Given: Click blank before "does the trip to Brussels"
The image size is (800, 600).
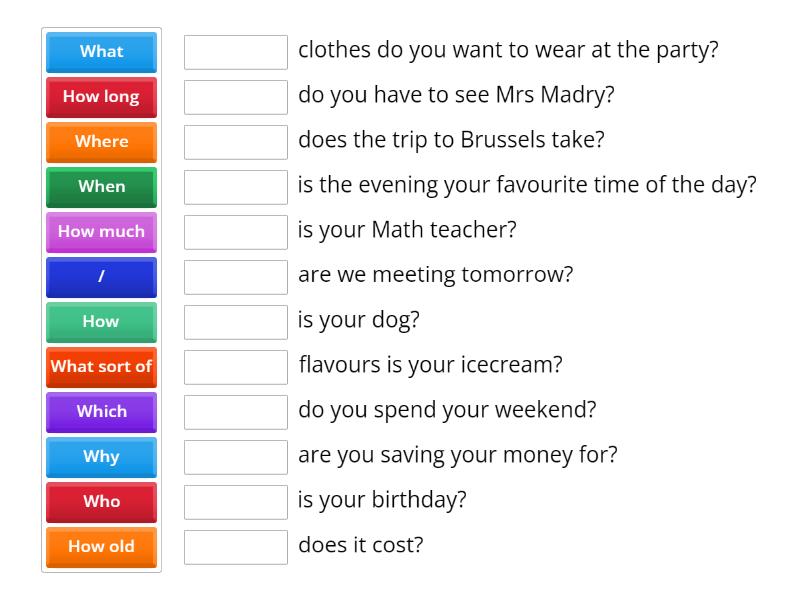Looking at the screenshot, I should [x=236, y=142].
